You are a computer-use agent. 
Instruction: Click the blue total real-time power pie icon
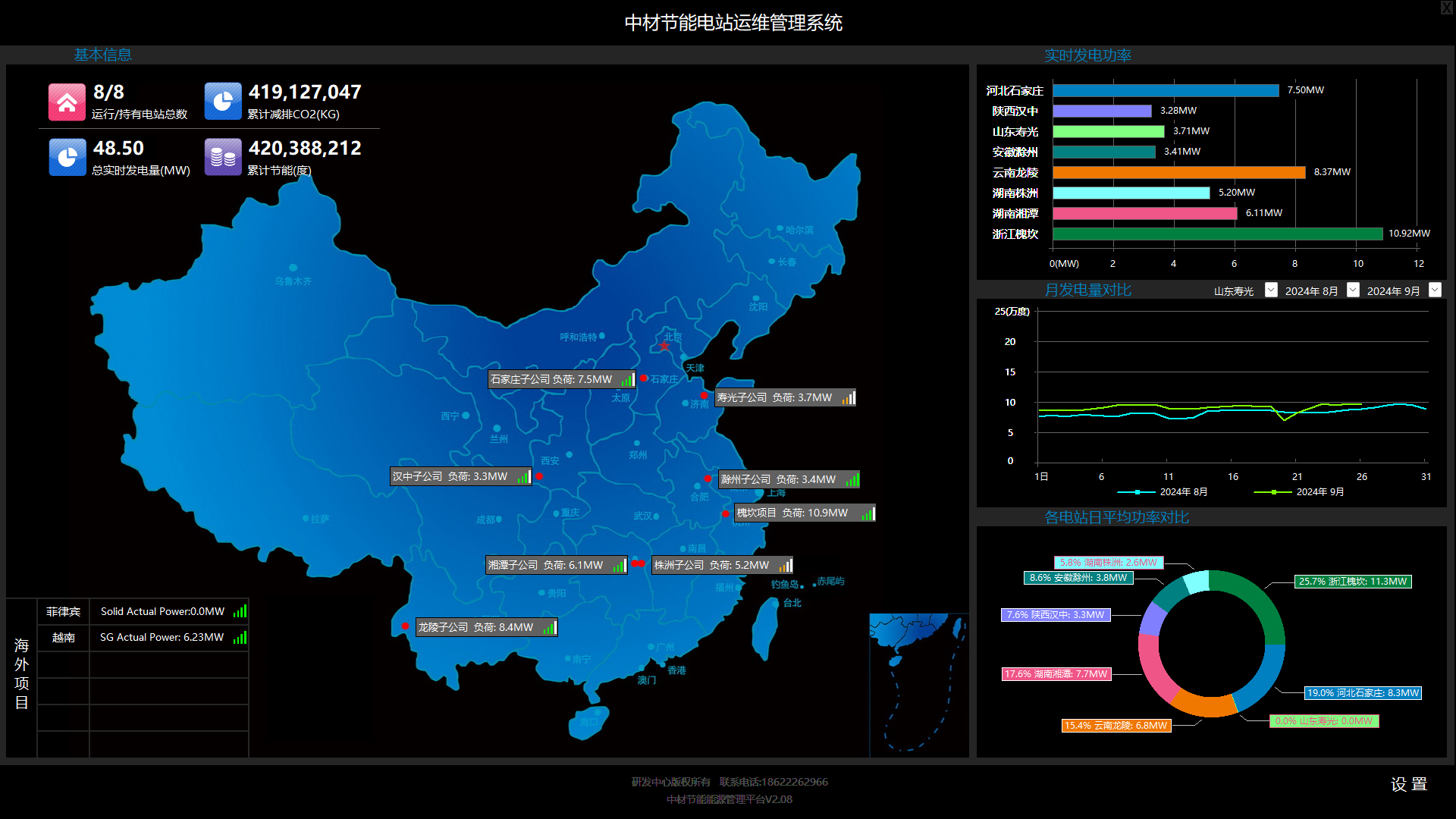(x=67, y=157)
